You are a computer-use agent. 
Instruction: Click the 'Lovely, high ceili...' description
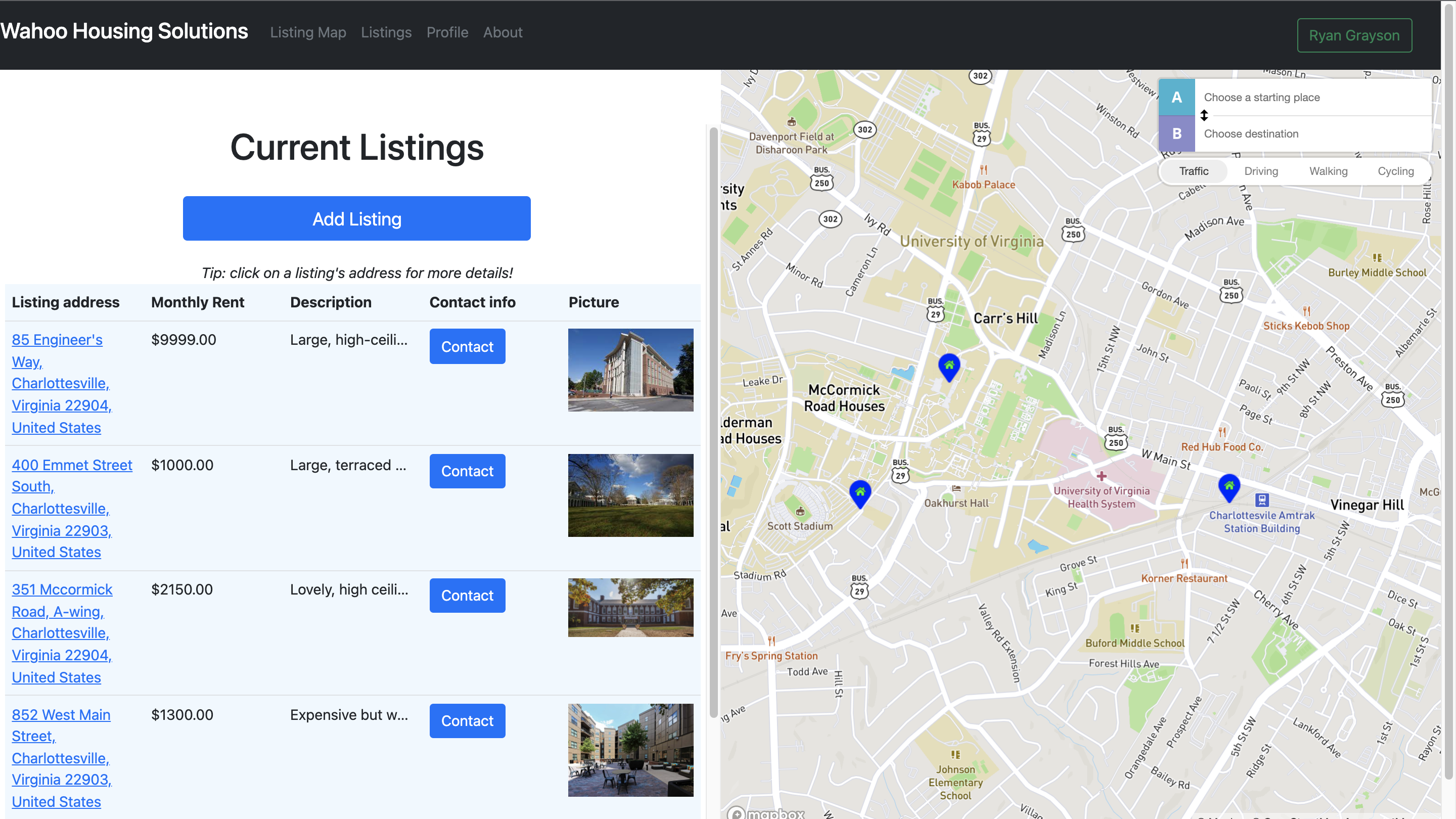tap(349, 590)
